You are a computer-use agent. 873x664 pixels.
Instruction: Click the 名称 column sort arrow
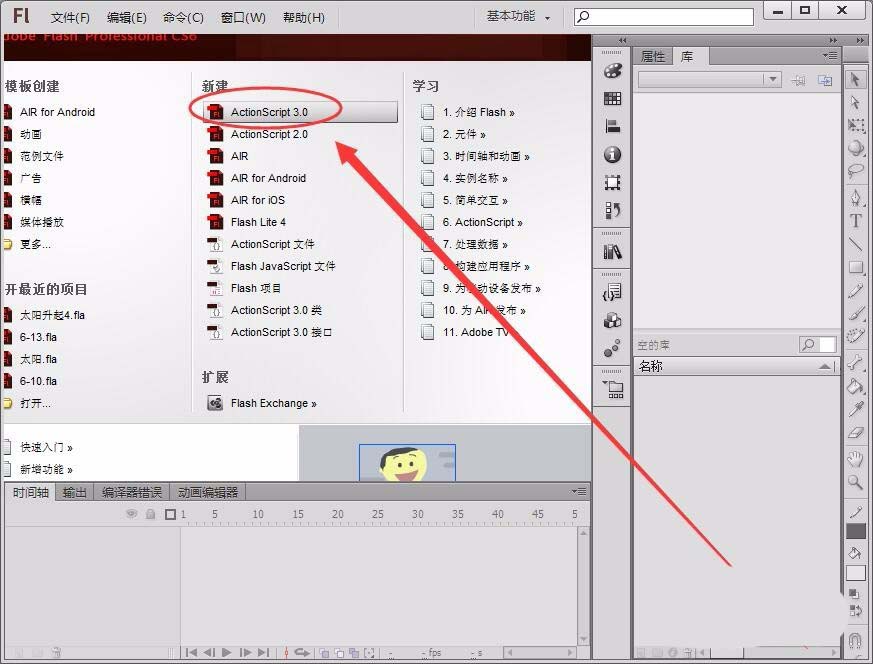tap(825, 366)
